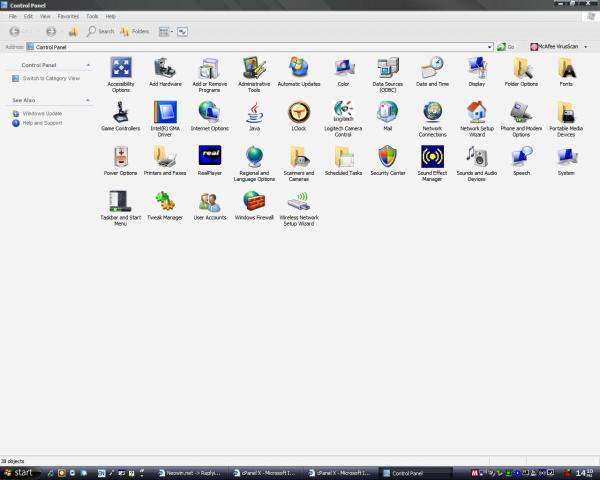The image size is (600, 480).
Task: Open the Add Hardware wizard
Action: click(165, 72)
